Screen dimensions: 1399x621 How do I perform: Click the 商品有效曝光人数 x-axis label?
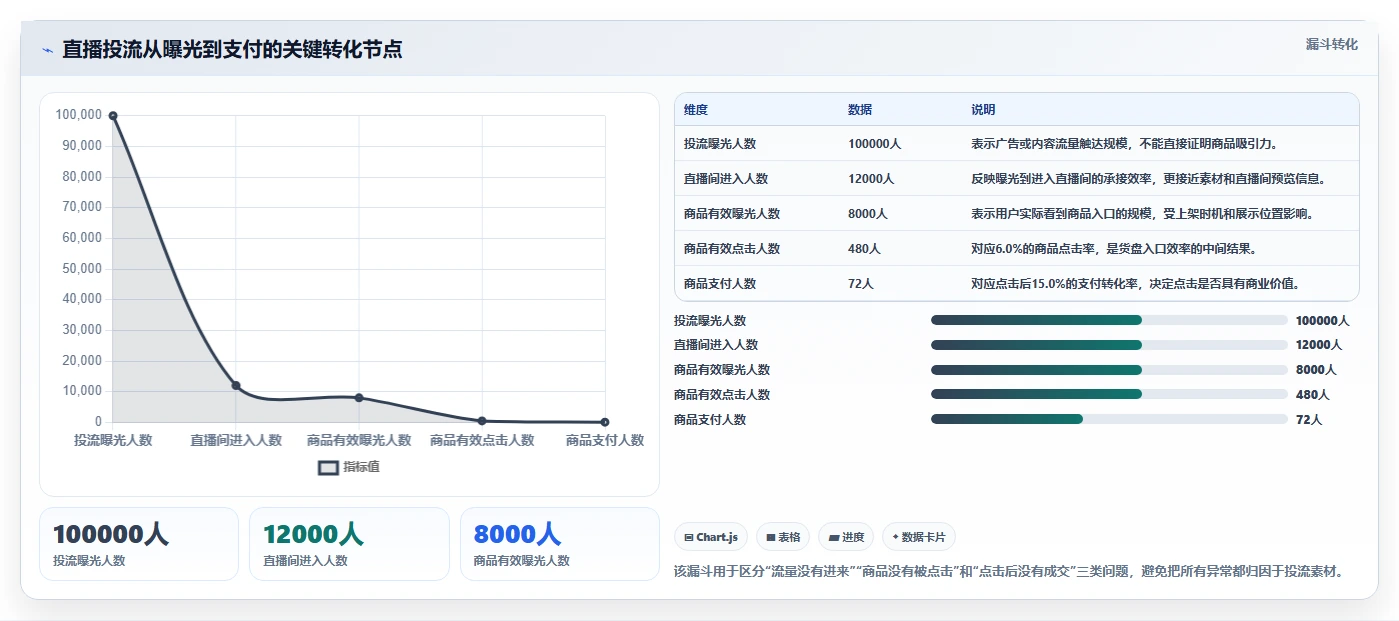coord(359,440)
